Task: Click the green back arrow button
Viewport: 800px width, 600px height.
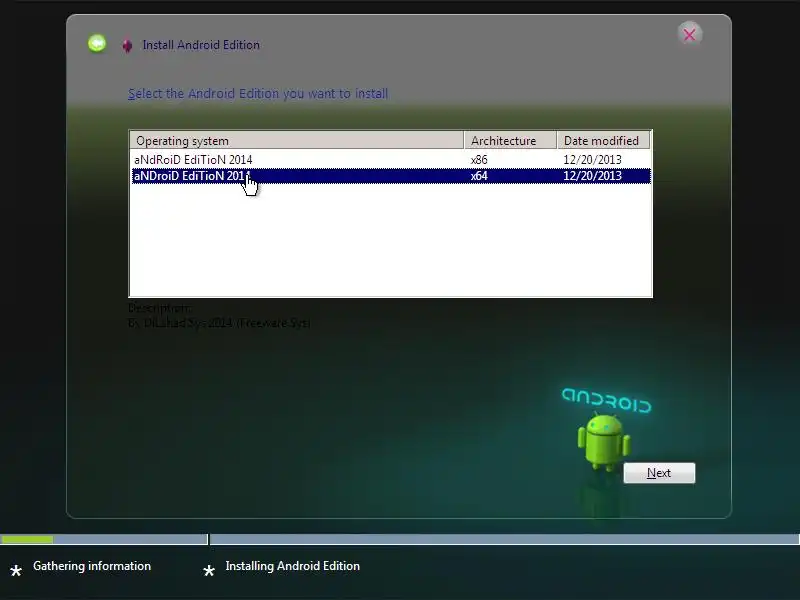Action: point(97,43)
